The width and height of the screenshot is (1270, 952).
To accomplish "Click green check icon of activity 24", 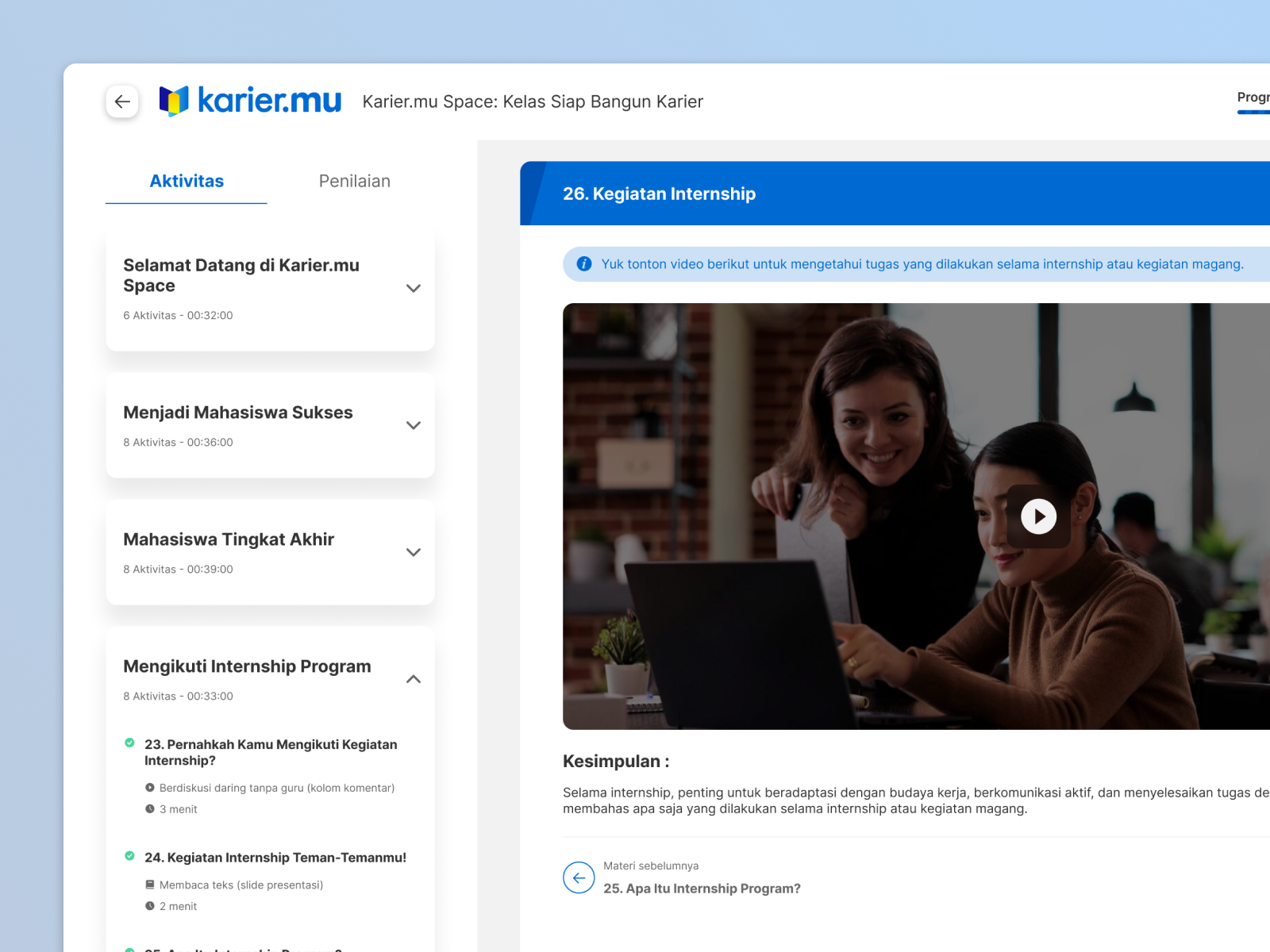I will point(129,856).
